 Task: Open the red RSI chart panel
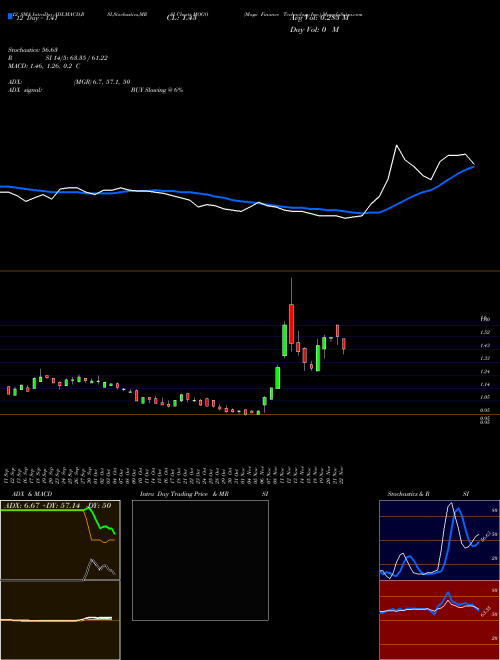point(439,620)
